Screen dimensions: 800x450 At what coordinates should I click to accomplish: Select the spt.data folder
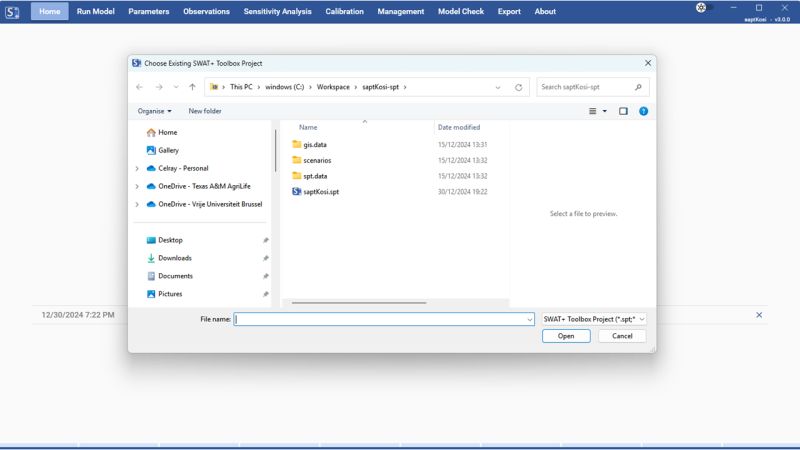[x=315, y=176]
